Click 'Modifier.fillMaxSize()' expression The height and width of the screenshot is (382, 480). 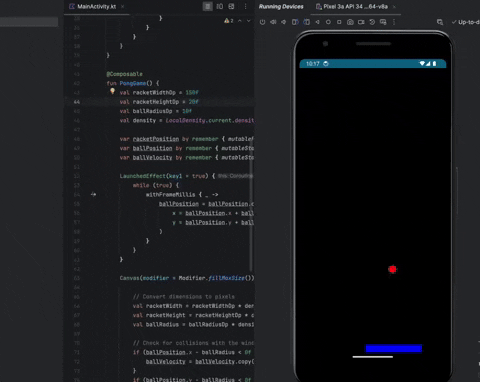[x=216, y=278]
